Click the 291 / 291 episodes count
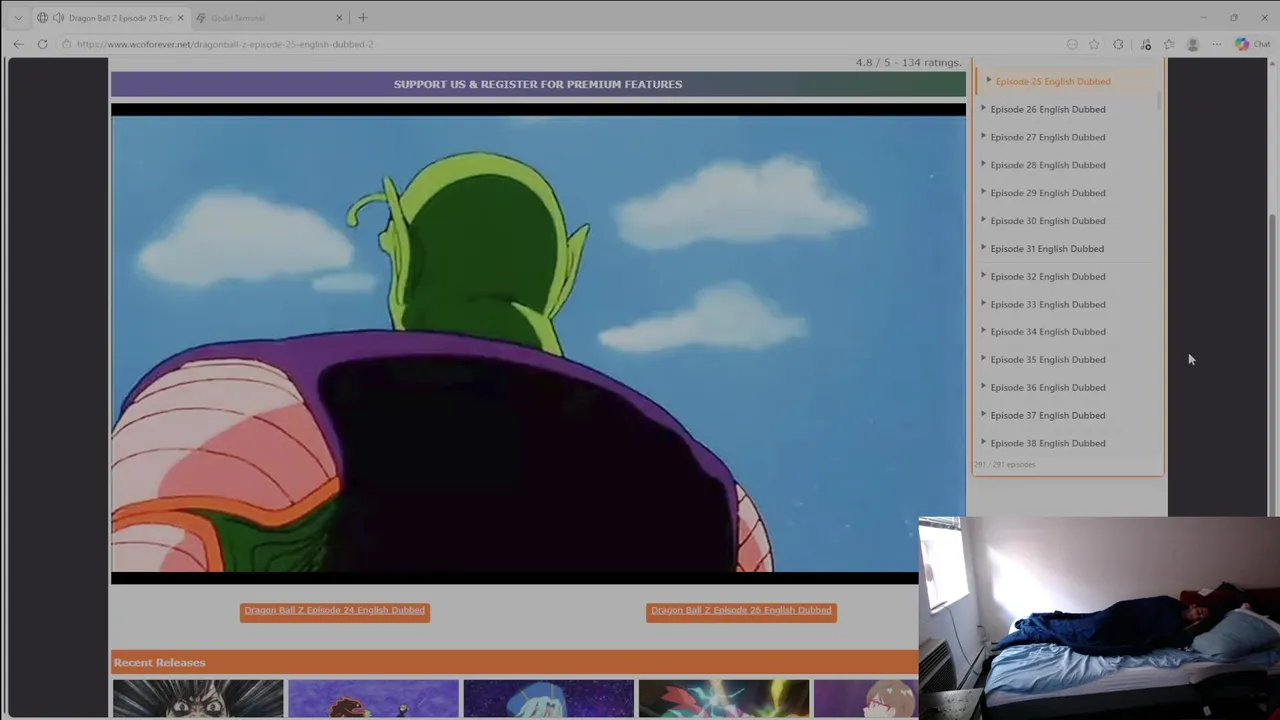The image size is (1280, 720). [1005, 464]
